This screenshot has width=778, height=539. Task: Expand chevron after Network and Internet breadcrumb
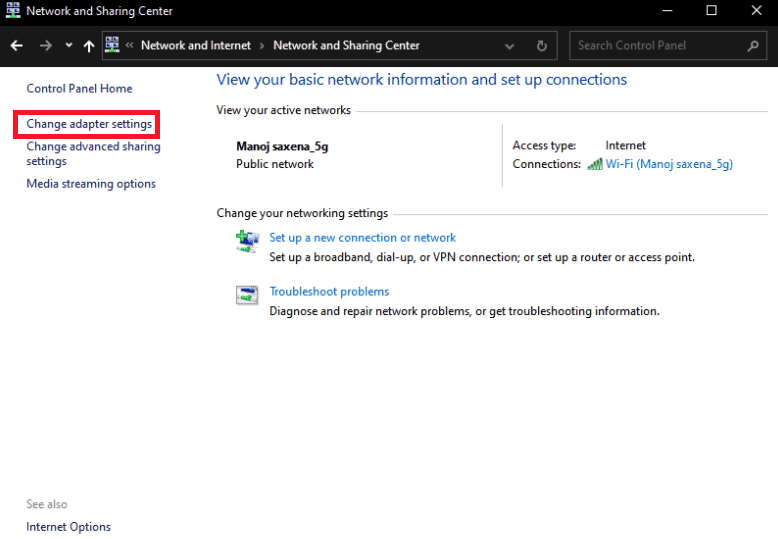(x=262, y=46)
